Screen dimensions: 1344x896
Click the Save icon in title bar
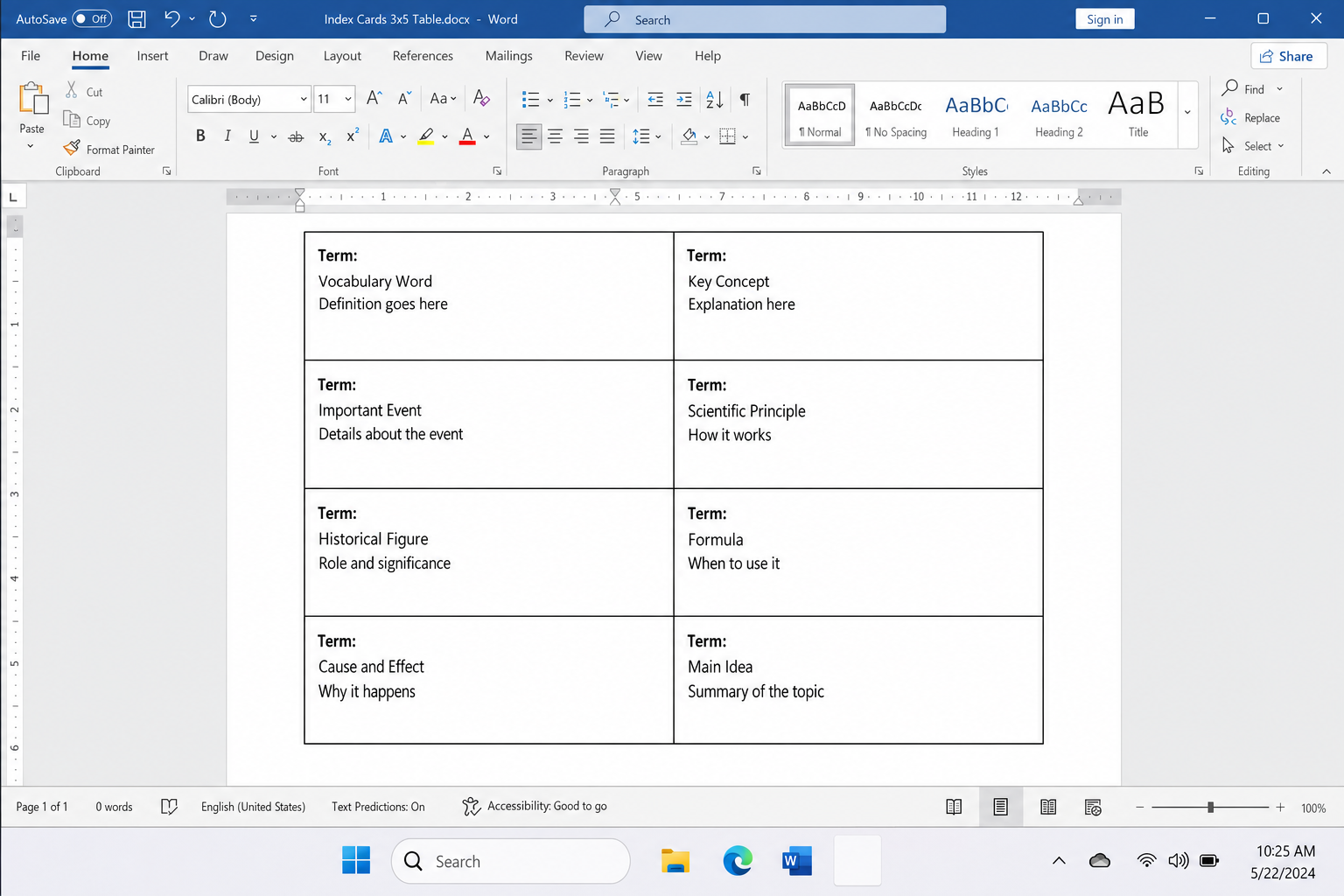pyautogui.click(x=136, y=18)
